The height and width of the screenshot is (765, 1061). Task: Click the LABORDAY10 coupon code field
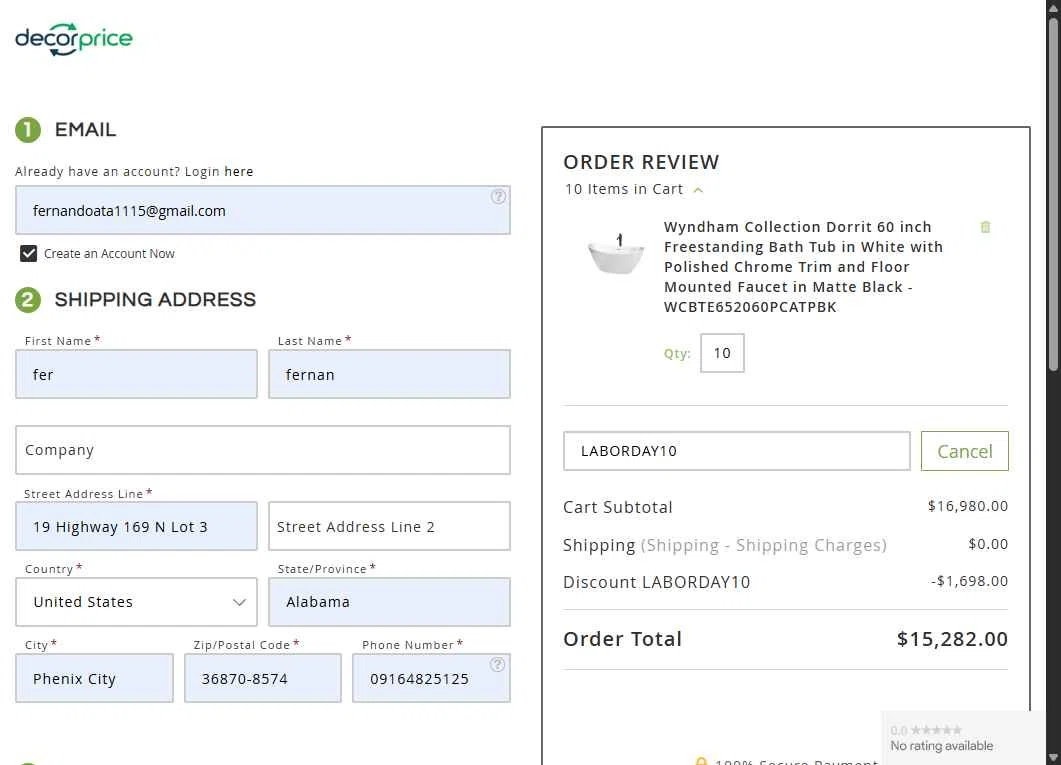pos(736,451)
